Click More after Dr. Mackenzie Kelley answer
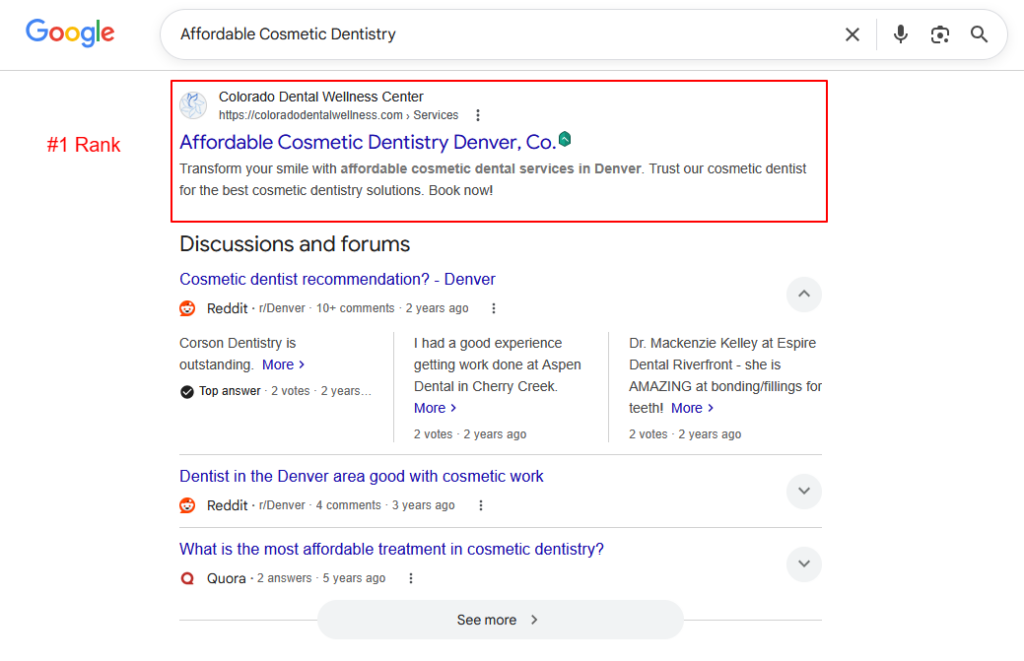 692,408
